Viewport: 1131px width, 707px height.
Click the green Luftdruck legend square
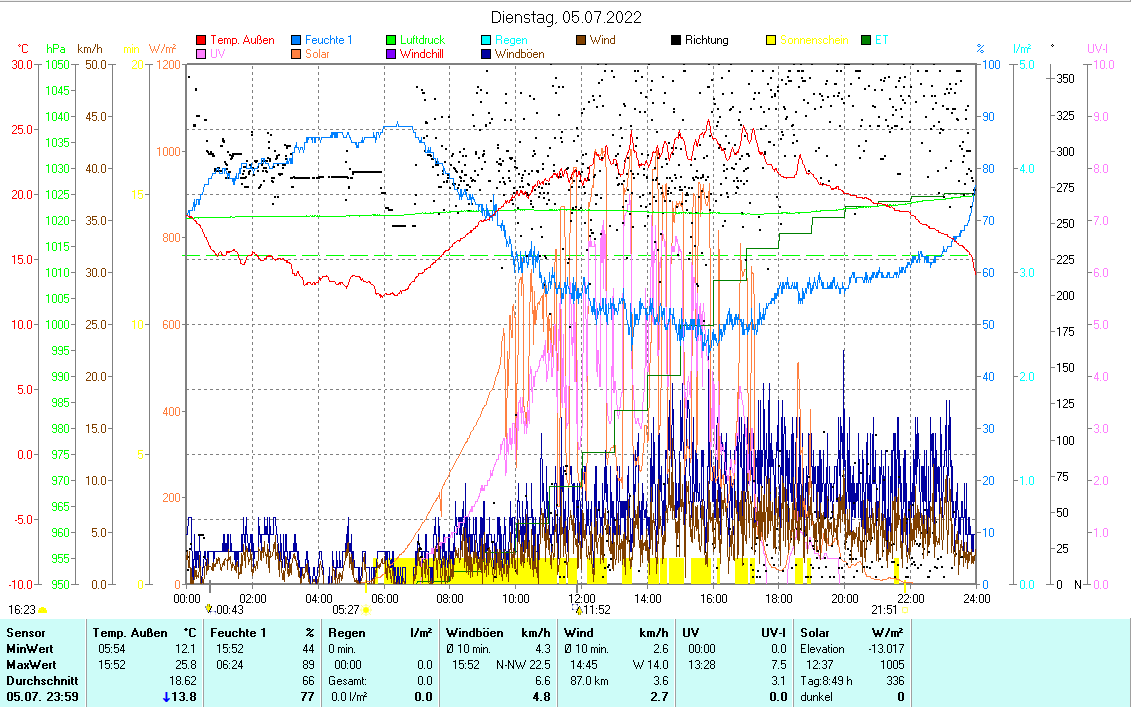point(392,40)
